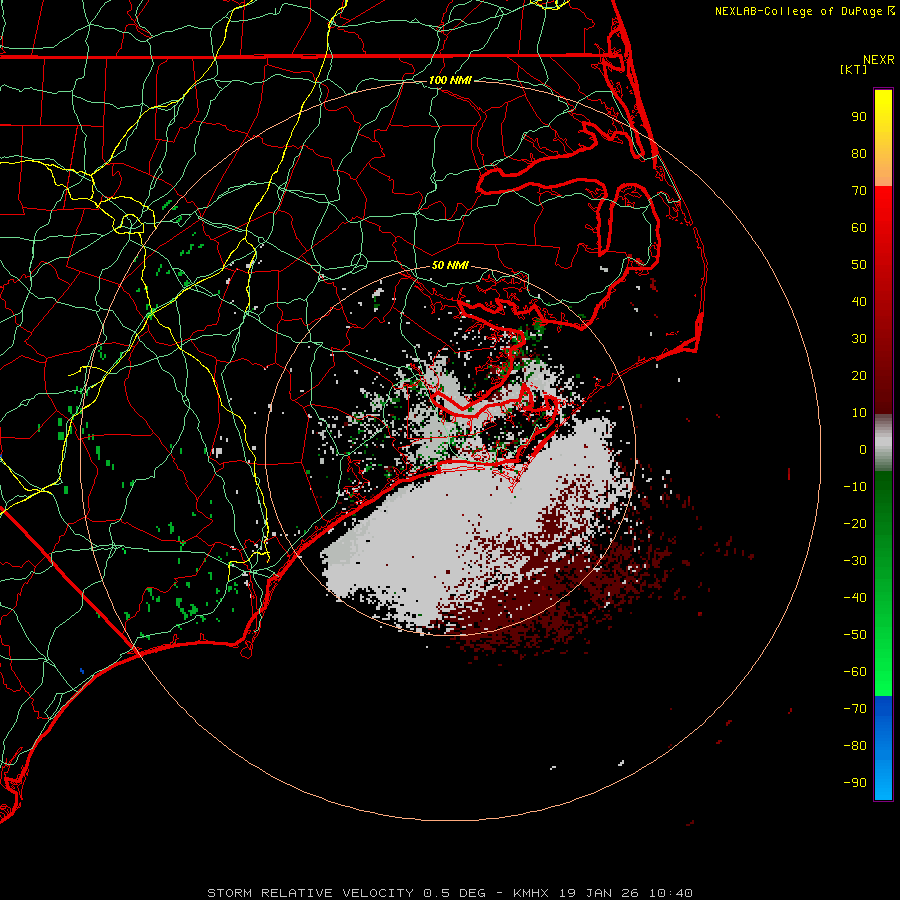
Task: Click the 20 value on velocity scale
Action: 859,375
